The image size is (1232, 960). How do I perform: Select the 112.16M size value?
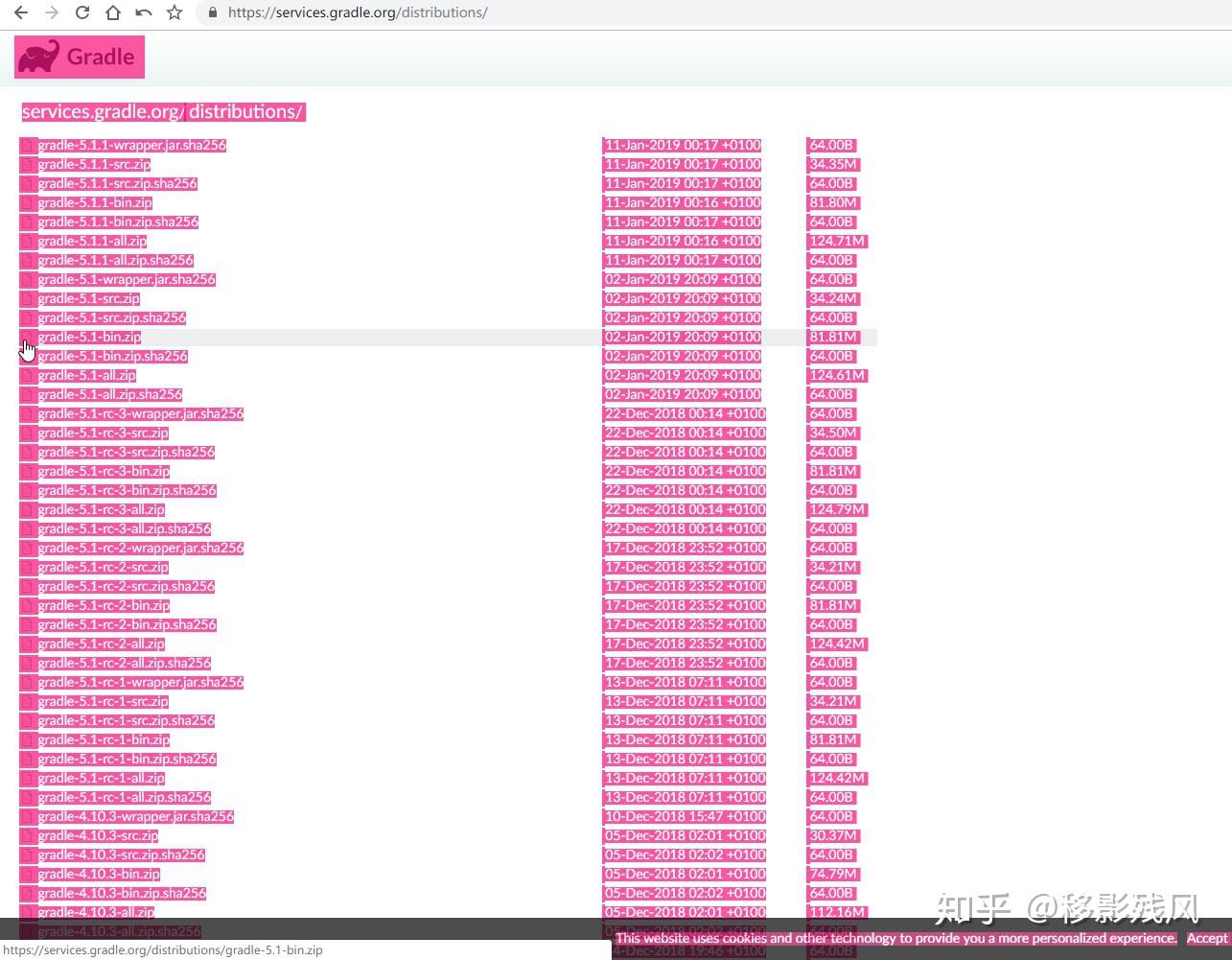[837, 913]
